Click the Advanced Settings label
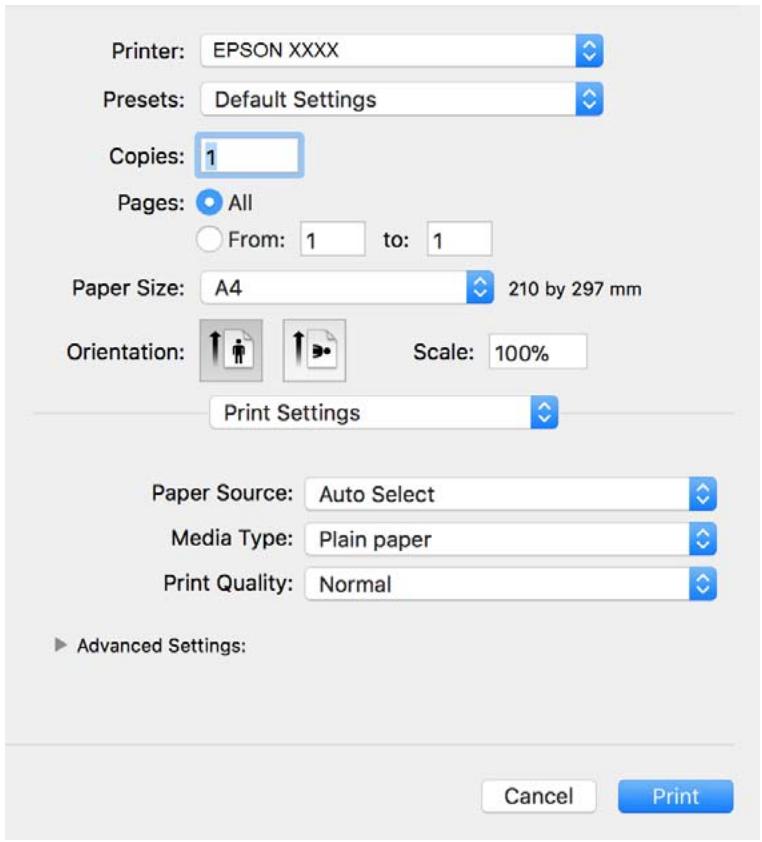Image resolution: width=762 pixels, height=842 pixels. coord(161,645)
